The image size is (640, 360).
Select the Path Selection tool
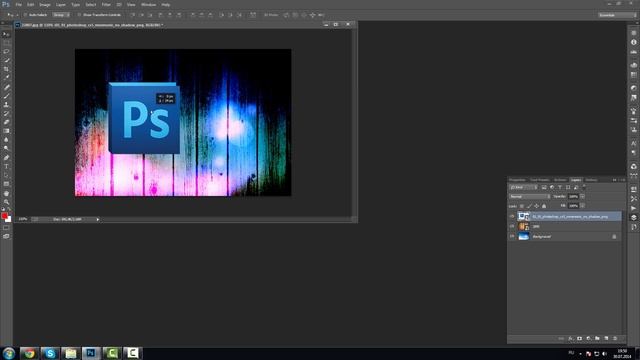6,175
